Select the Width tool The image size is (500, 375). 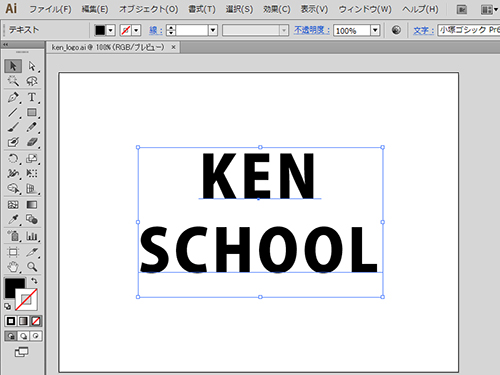tap(13, 173)
